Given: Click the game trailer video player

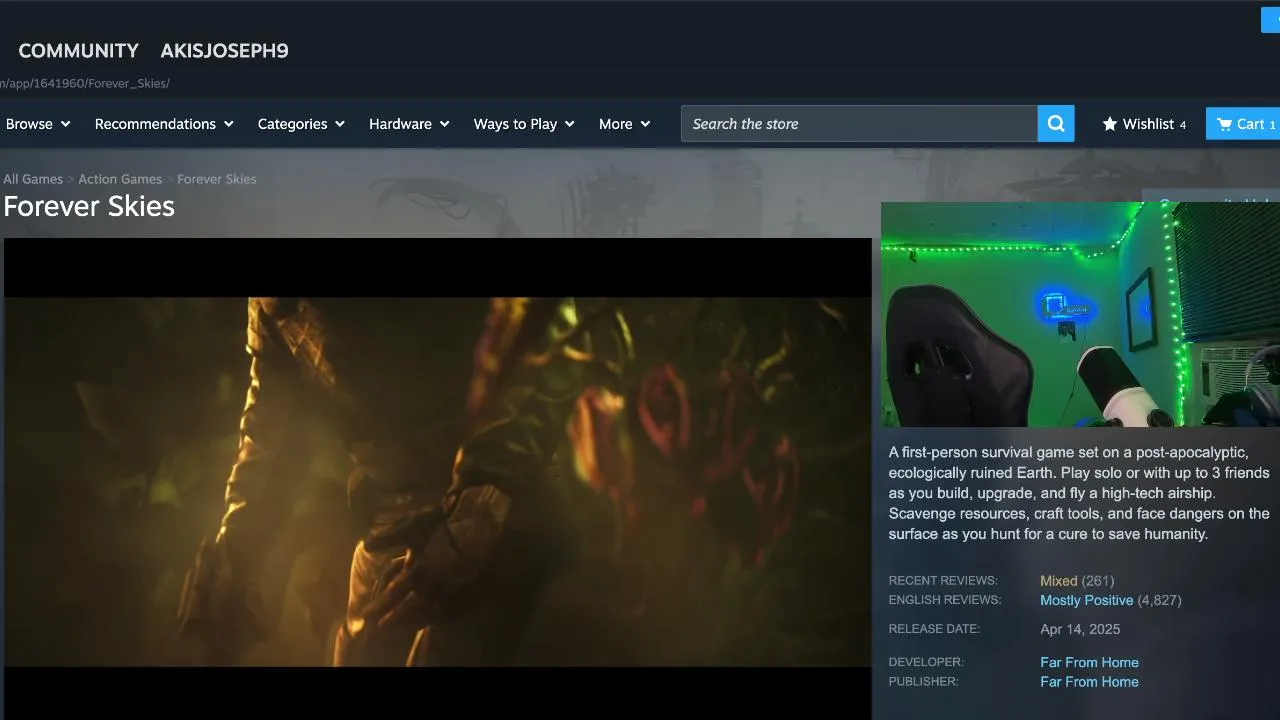Looking at the screenshot, I should [438, 479].
